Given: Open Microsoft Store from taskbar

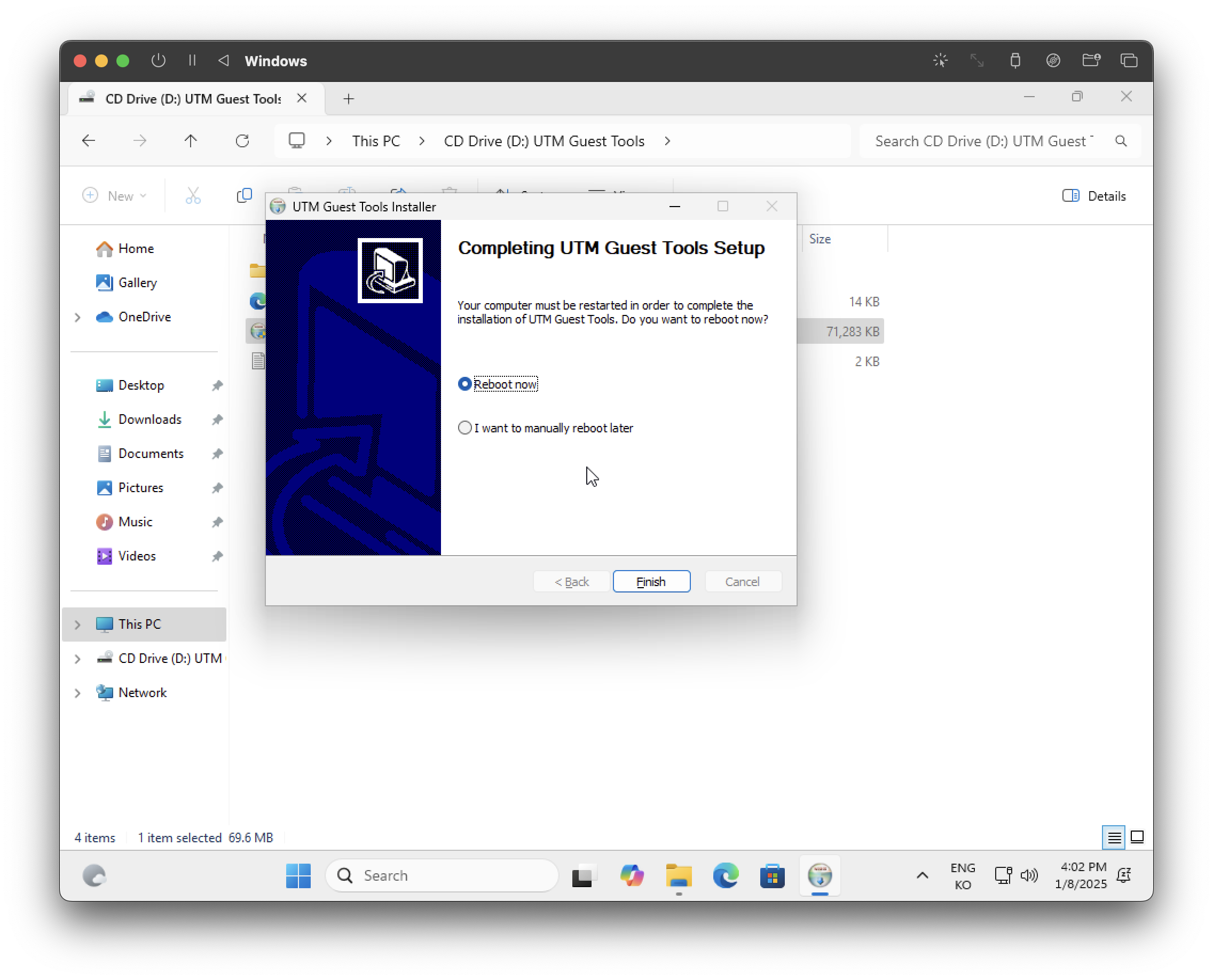Looking at the screenshot, I should click(x=773, y=875).
